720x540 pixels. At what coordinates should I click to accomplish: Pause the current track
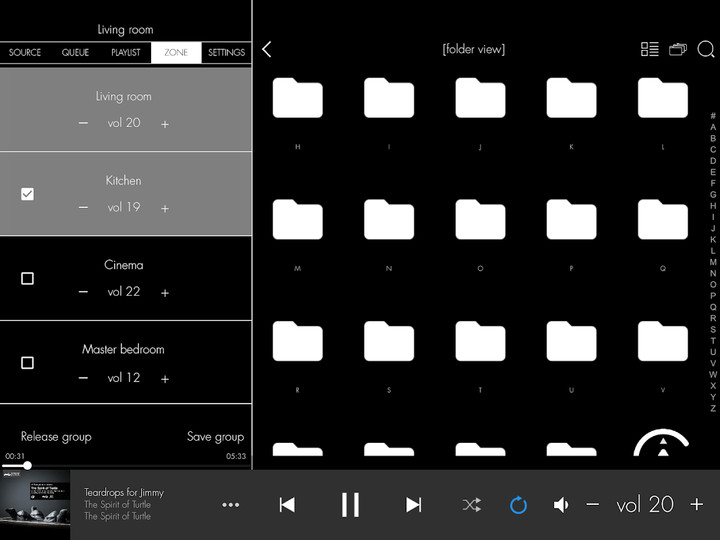click(350, 505)
